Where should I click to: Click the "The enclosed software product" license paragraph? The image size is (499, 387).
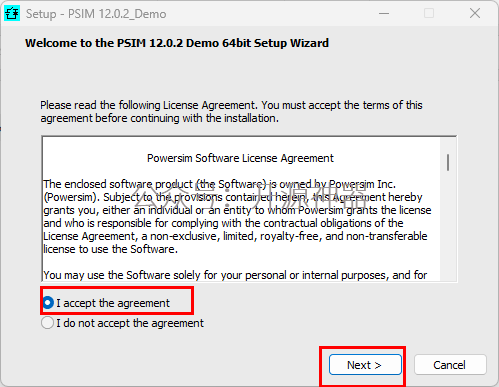(237, 217)
